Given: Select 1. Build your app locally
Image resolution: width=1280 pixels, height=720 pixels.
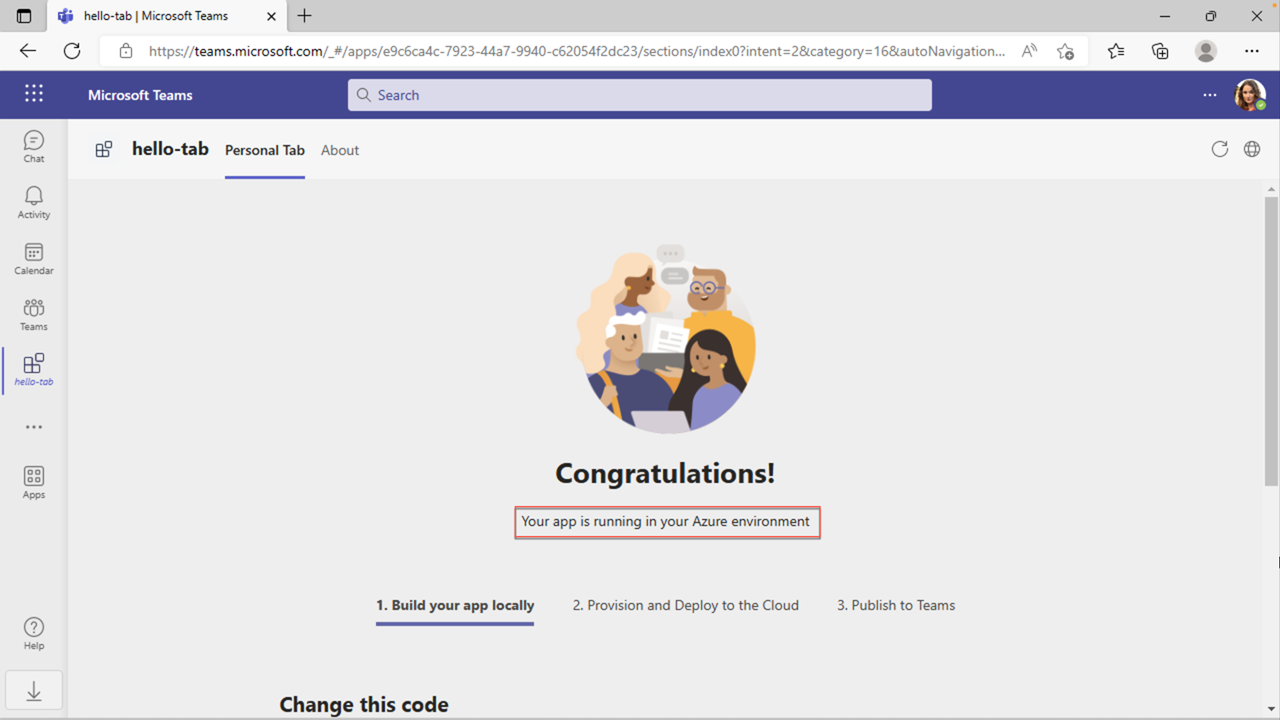Looking at the screenshot, I should point(455,605).
